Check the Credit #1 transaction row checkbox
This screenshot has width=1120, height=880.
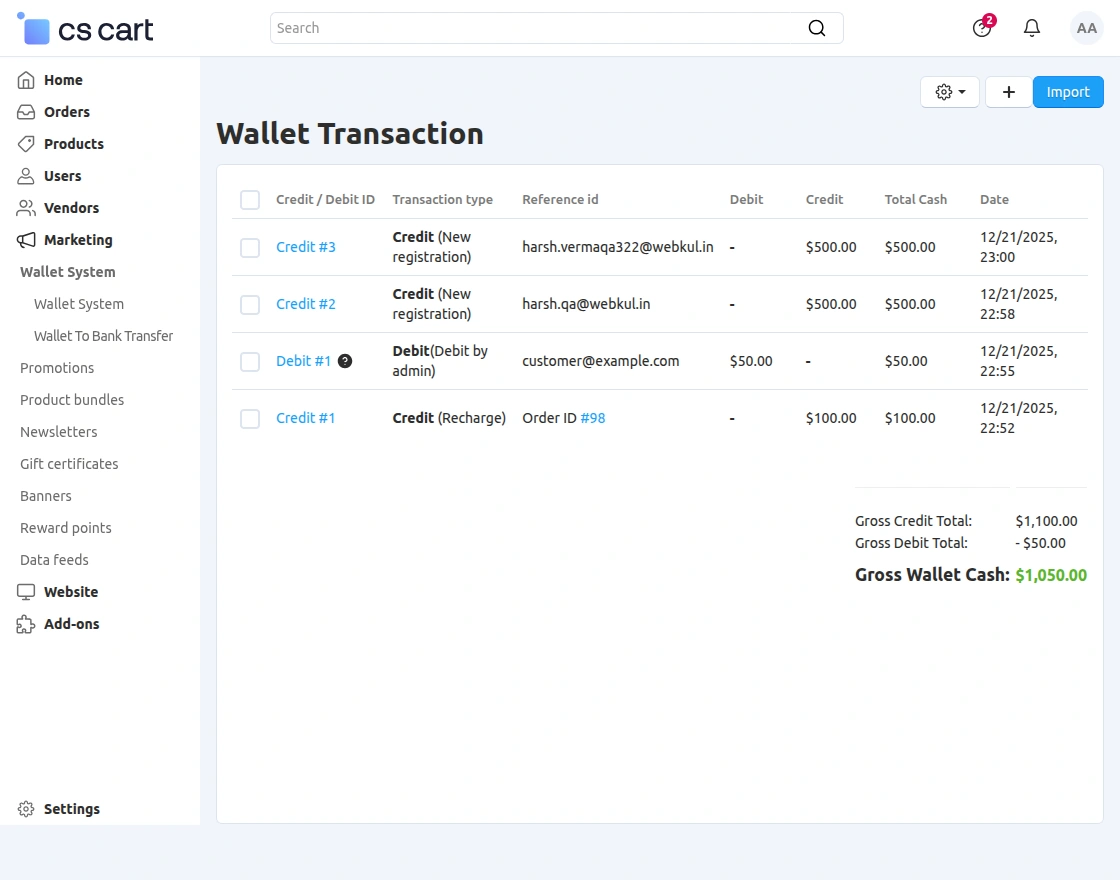click(249, 418)
